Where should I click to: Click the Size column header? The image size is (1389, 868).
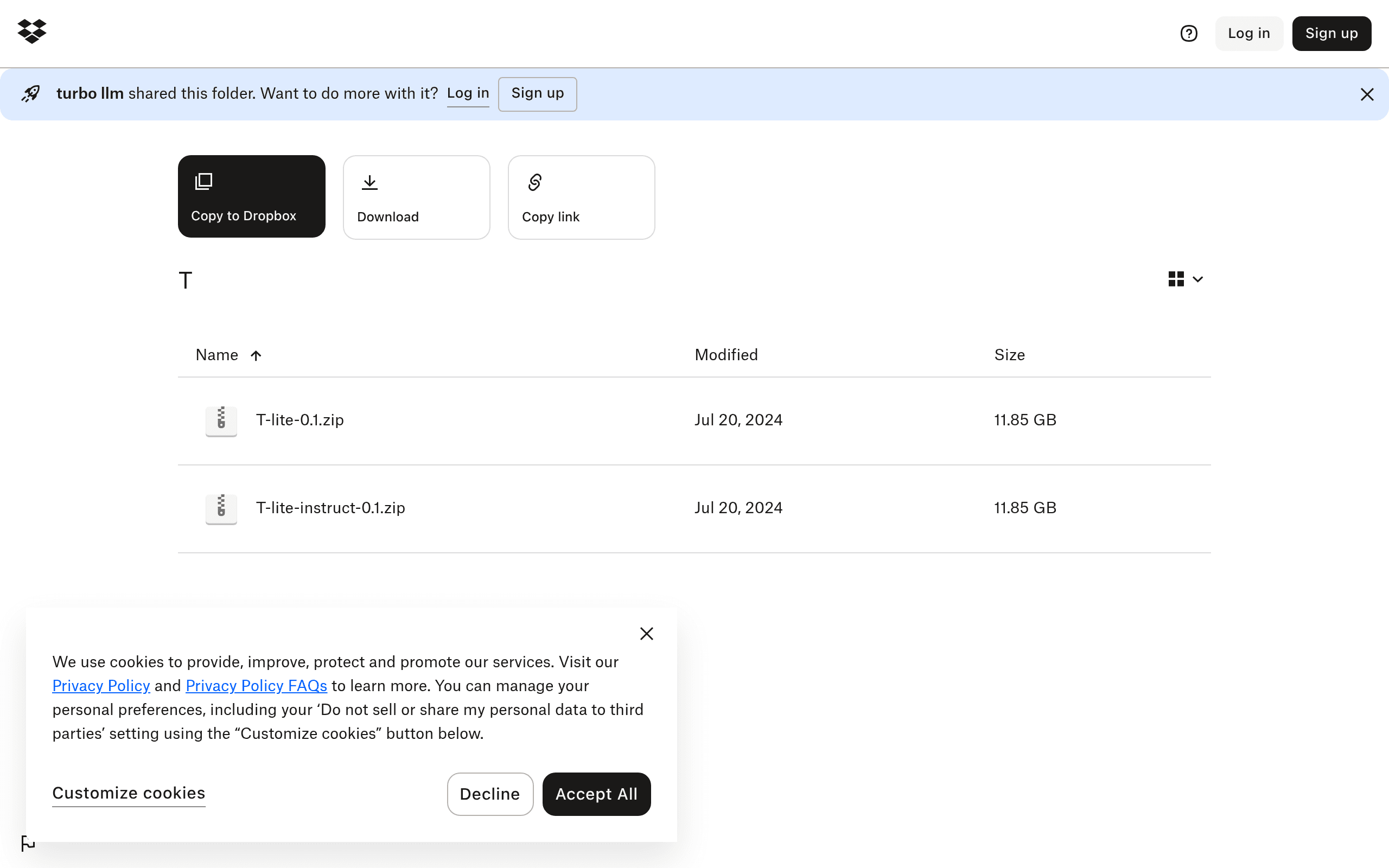tap(1009, 355)
